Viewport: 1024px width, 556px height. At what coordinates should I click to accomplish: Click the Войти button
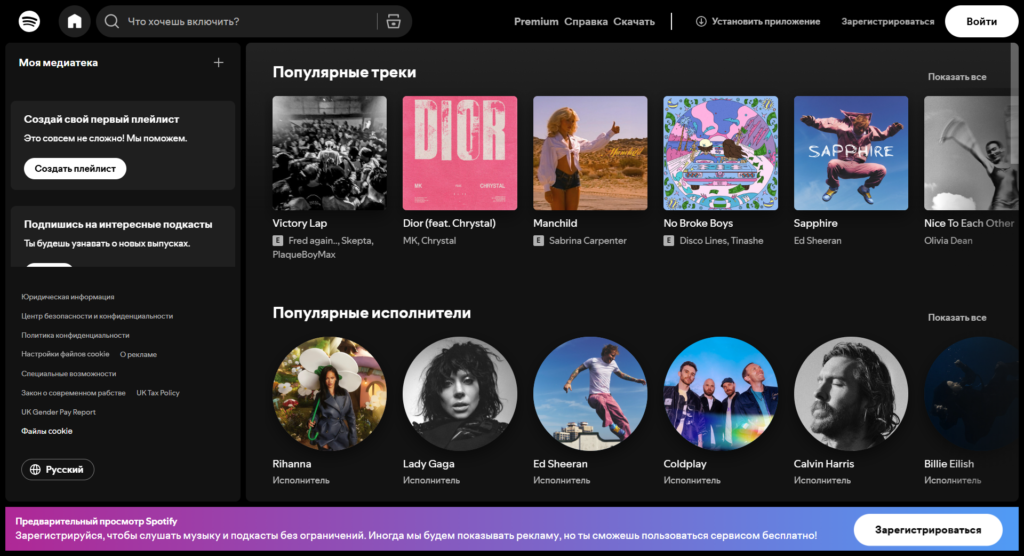(982, 22)
